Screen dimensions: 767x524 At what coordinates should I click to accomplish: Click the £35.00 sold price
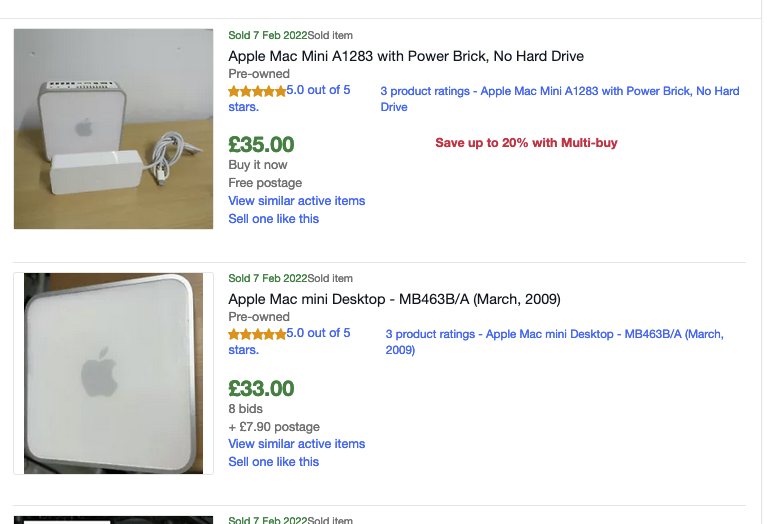(261, 145)
